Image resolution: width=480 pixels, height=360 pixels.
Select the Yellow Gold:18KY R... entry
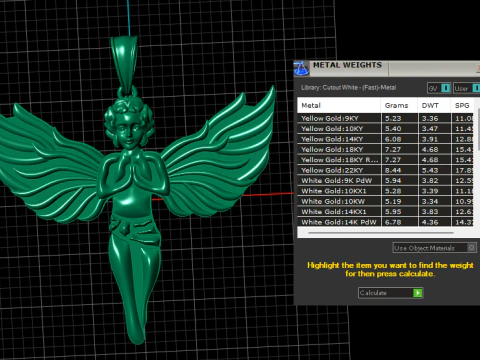pos(339,160)
